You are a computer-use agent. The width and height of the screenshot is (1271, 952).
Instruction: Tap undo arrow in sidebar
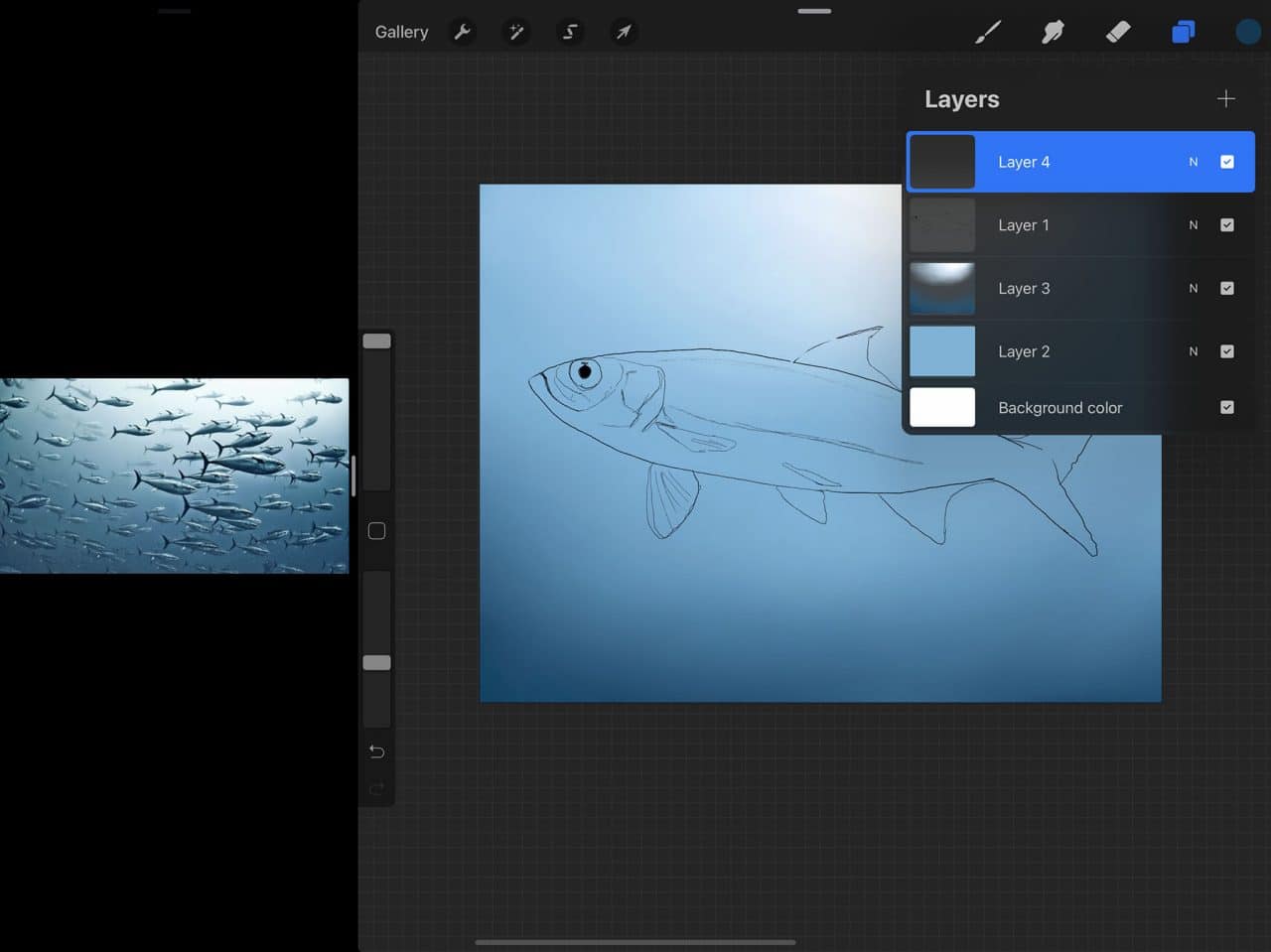click(x=376, y=751)
